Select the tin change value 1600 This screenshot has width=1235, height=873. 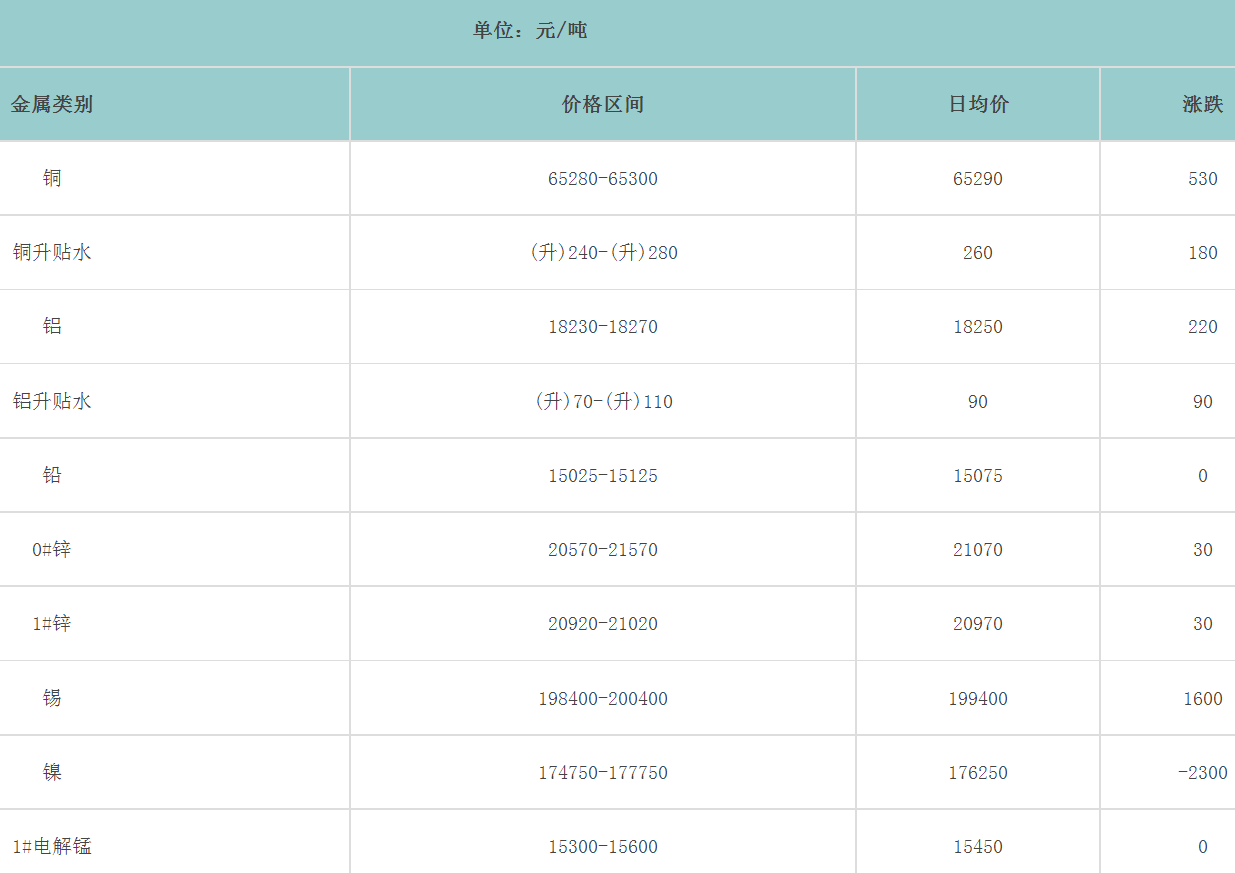click(x=1202, y=699)
